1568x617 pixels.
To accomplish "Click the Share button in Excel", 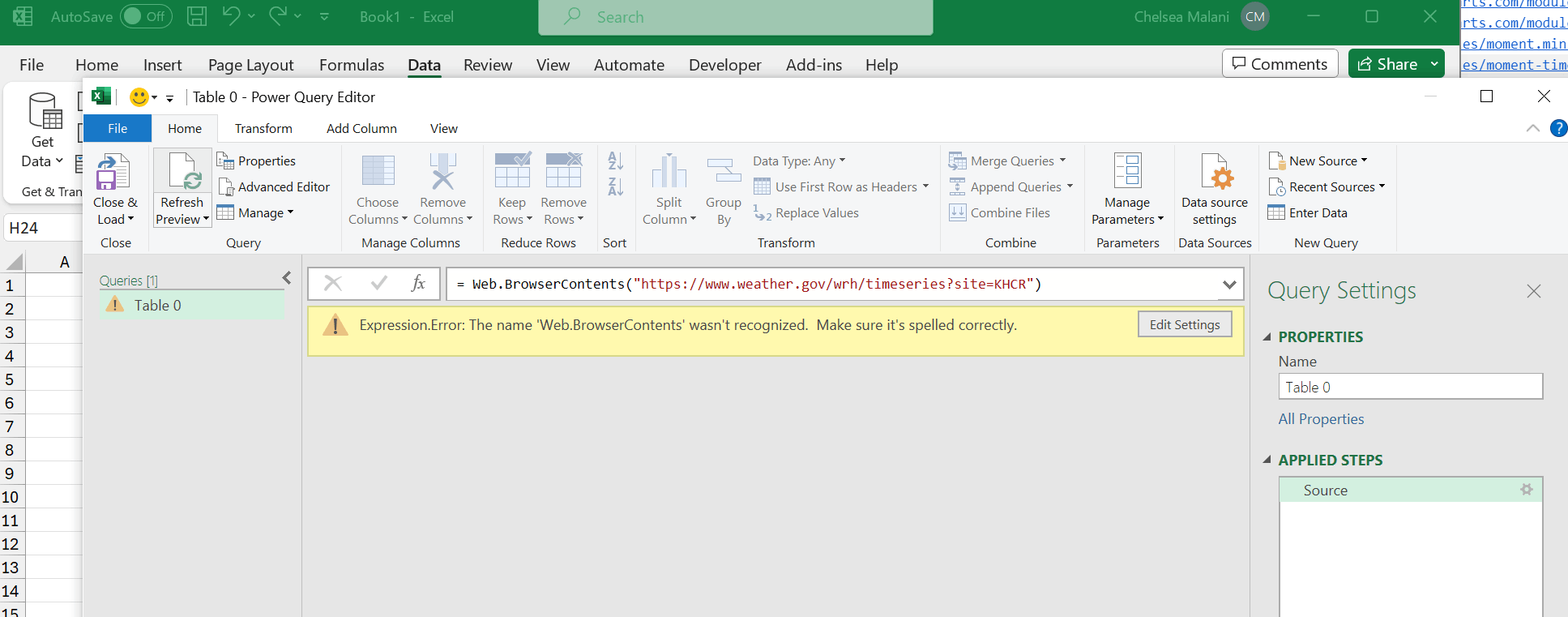I will 1386,63.
